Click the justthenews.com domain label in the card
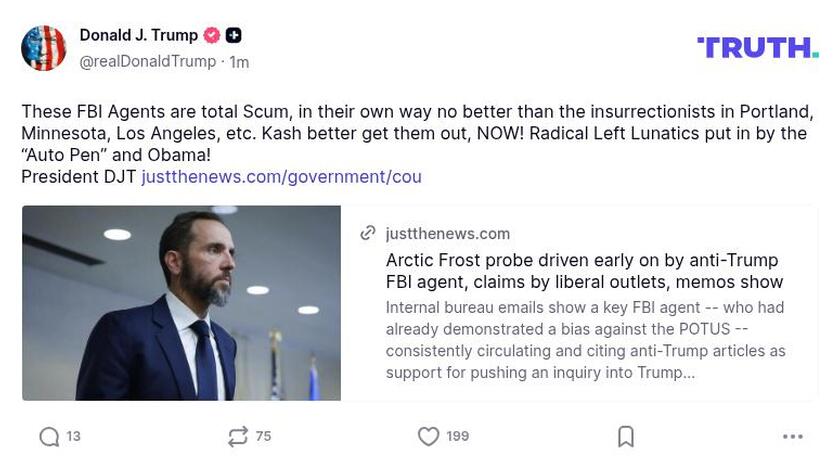 pyautogui.click(x=447, y=233)
